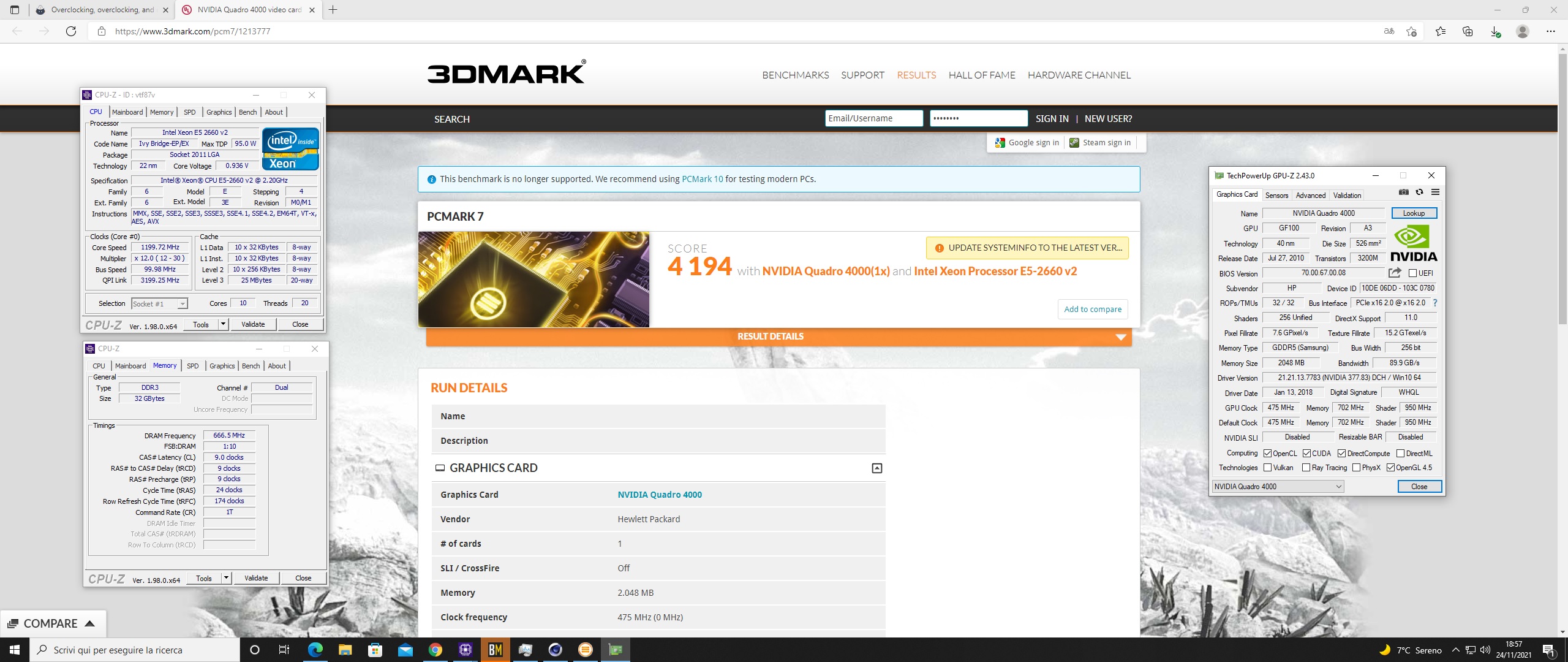Toggle the PhysX checkbox

(1356, 468)
